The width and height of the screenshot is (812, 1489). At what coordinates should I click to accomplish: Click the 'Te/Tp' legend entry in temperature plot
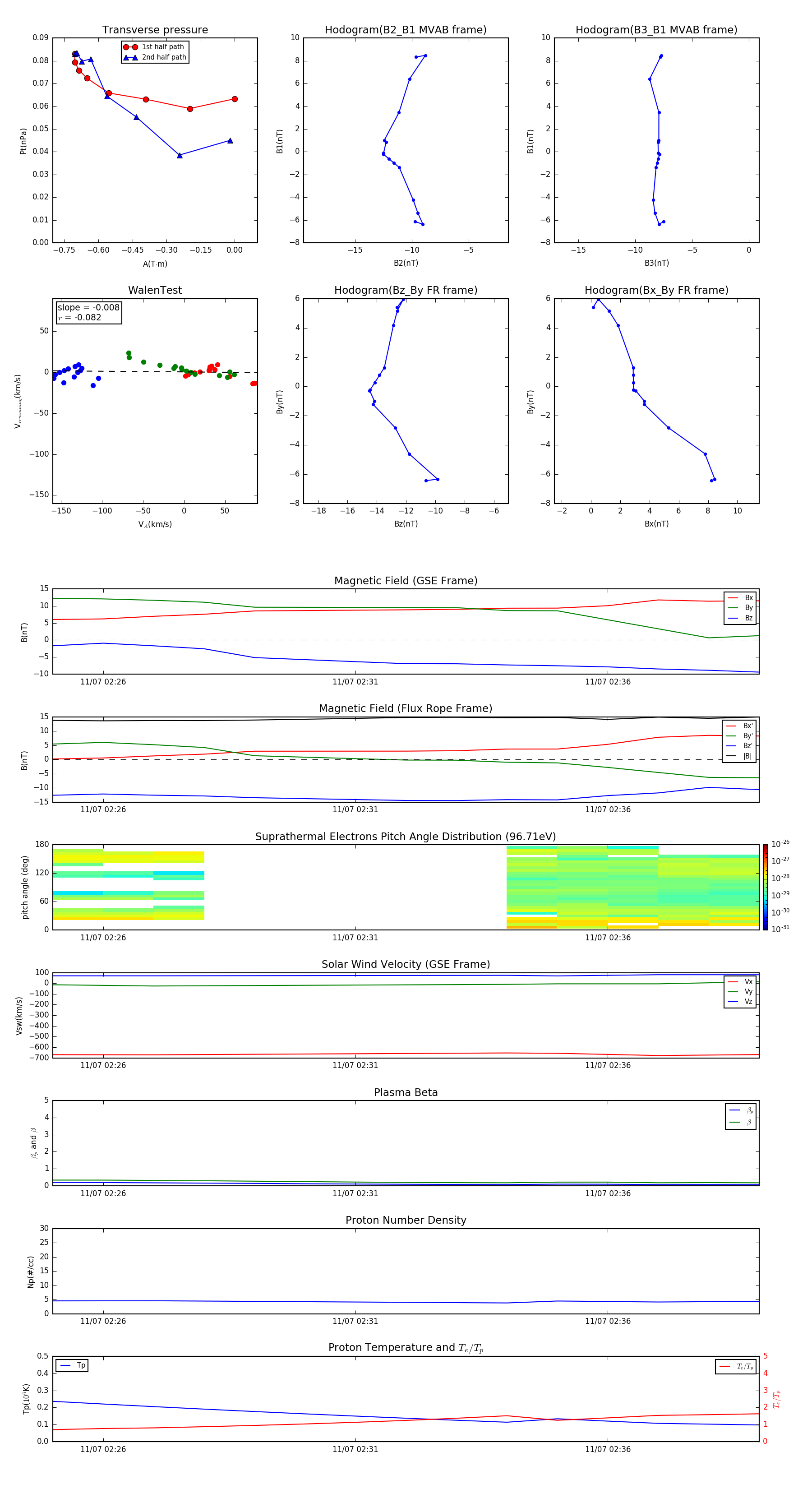(736, 1367)
